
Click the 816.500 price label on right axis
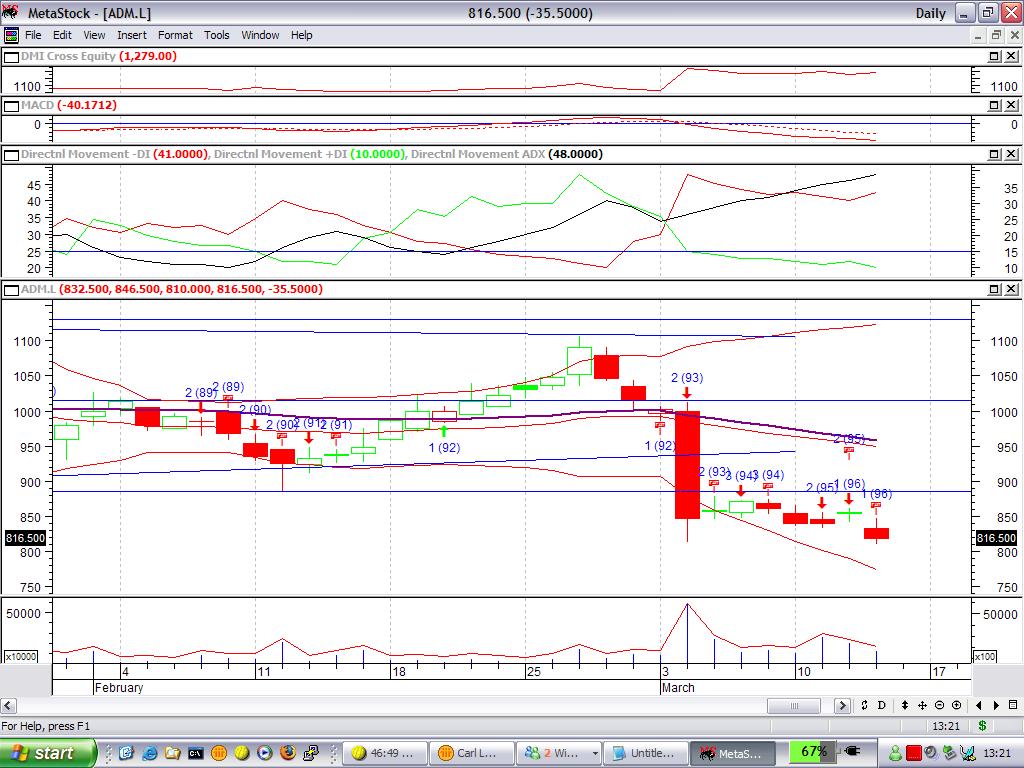click(996, 538)
